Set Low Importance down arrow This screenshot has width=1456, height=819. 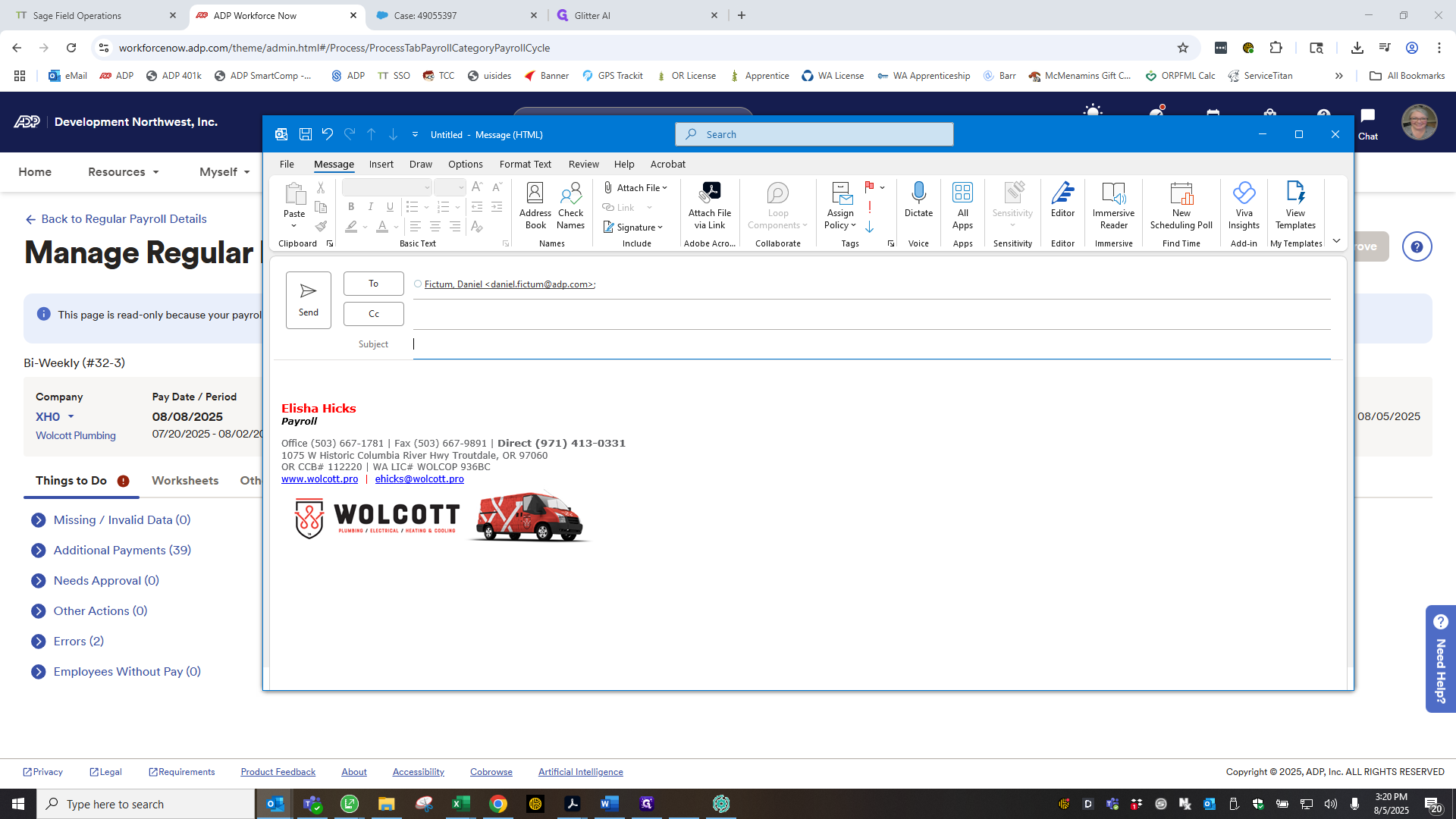[x=869, y=227]
